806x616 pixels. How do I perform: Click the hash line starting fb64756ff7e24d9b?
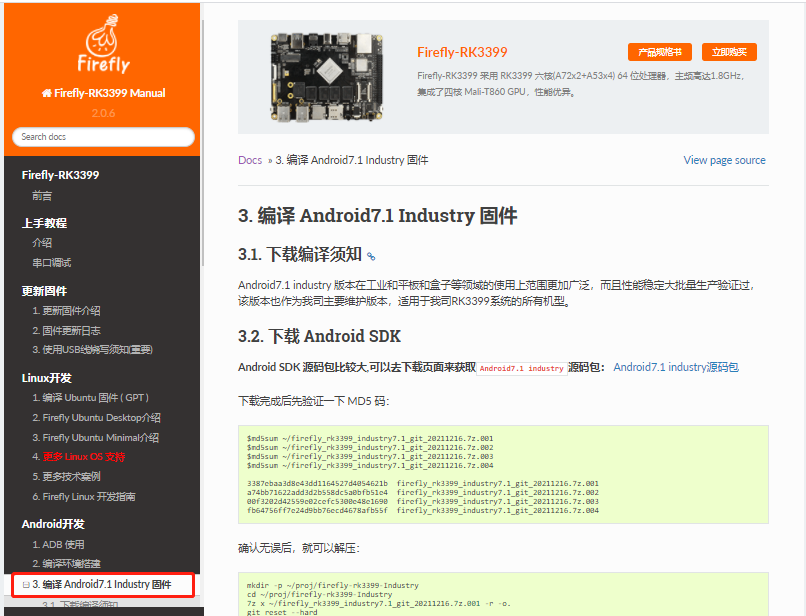423,511
